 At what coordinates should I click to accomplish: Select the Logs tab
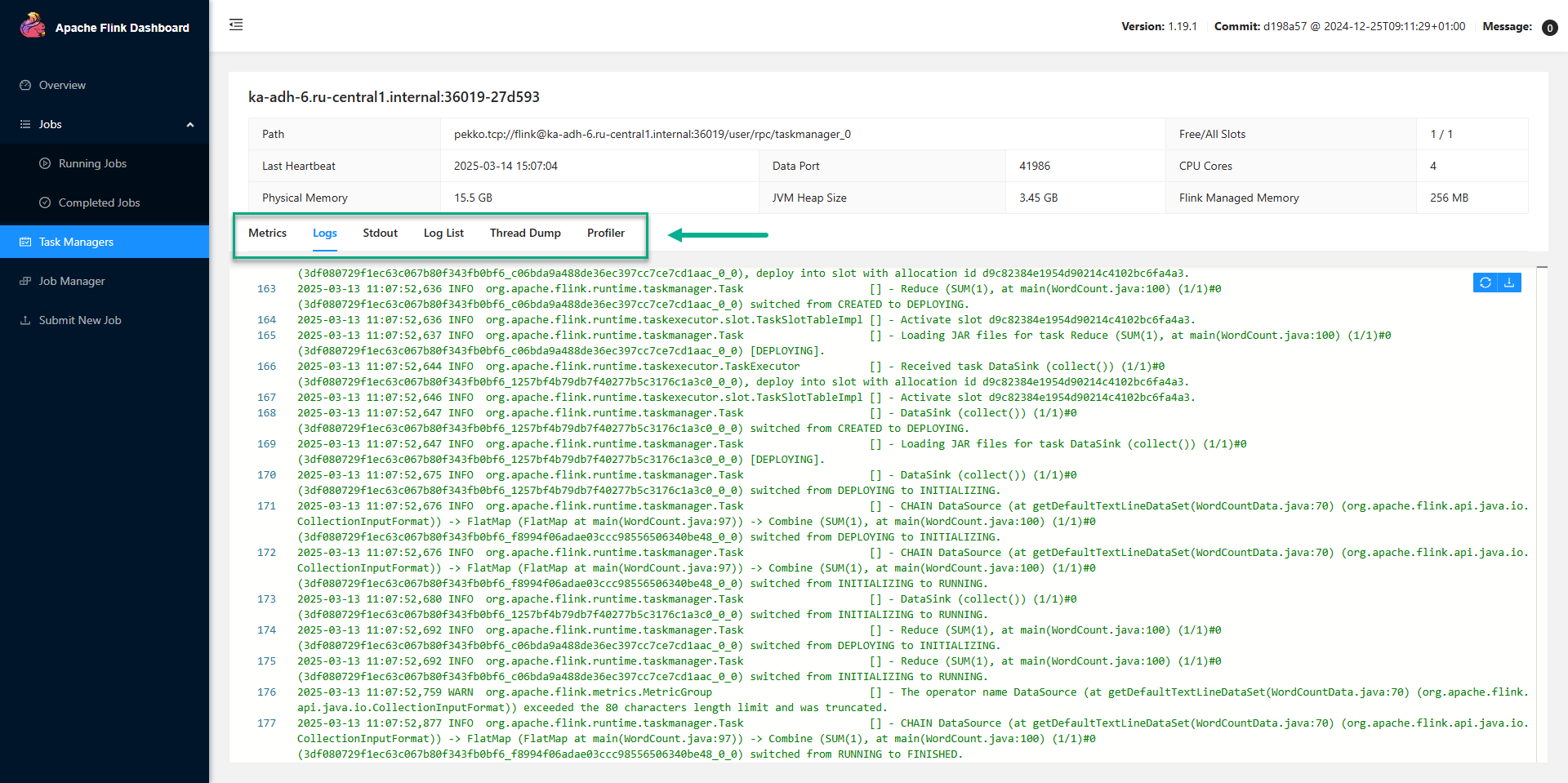[x=325, y=233]
